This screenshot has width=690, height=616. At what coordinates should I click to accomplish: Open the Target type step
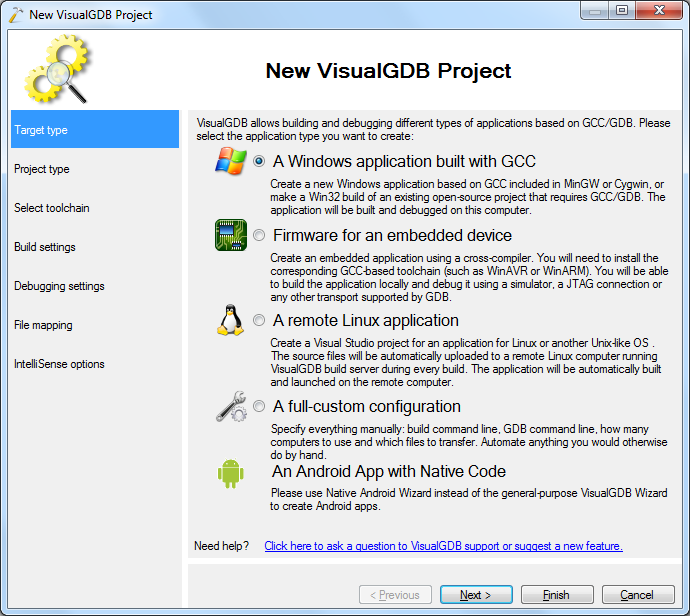[95, 129]
